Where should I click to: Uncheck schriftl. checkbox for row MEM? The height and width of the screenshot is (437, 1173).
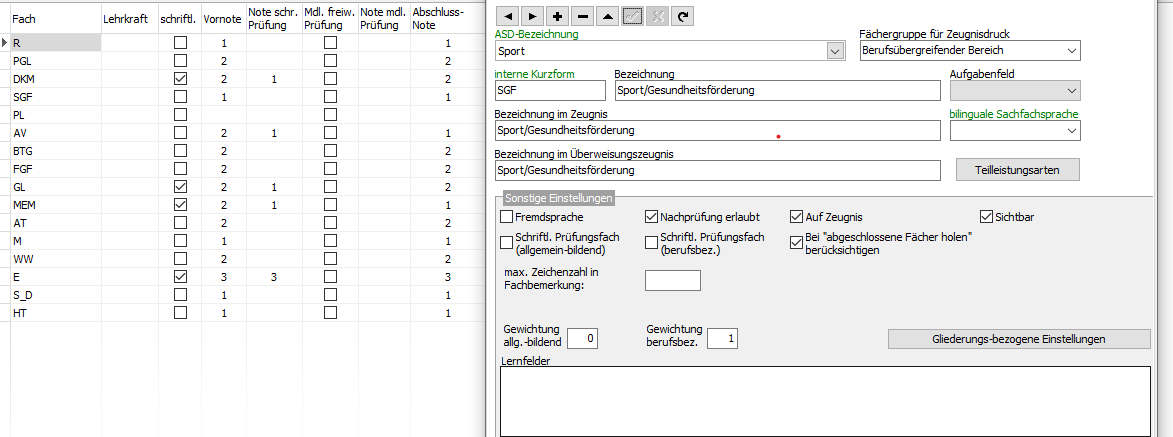coord(180,205)
